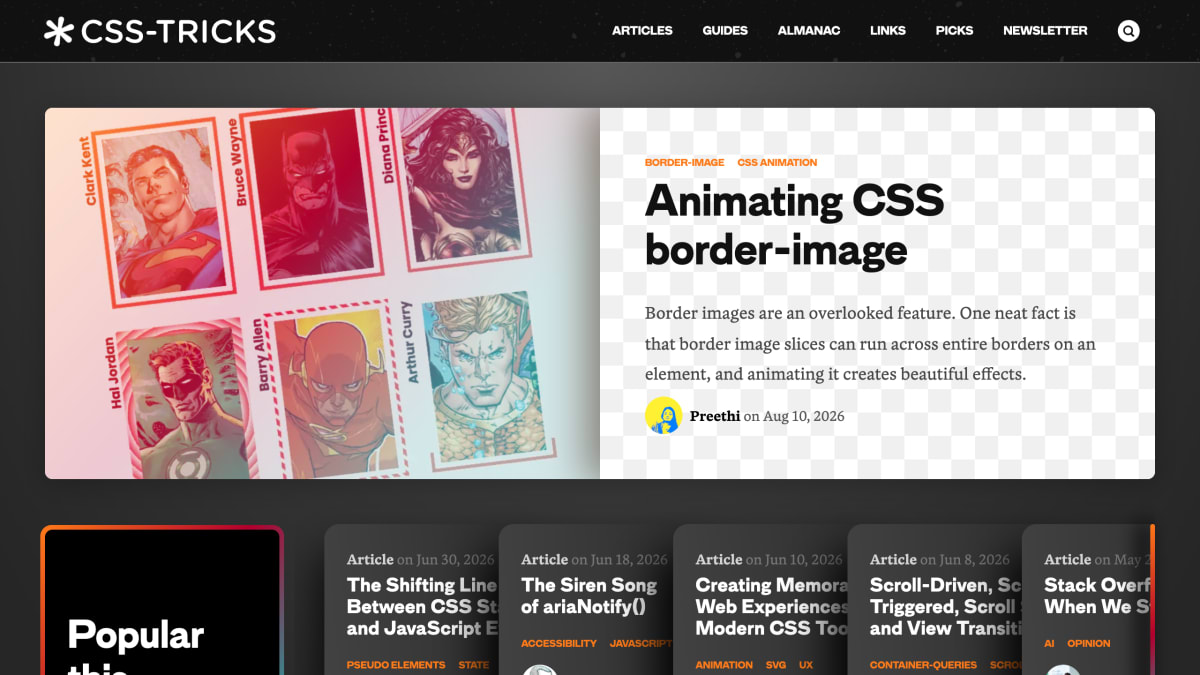
Task: Go to CSS-Tricks home via logo
Action: coord(160,32)
